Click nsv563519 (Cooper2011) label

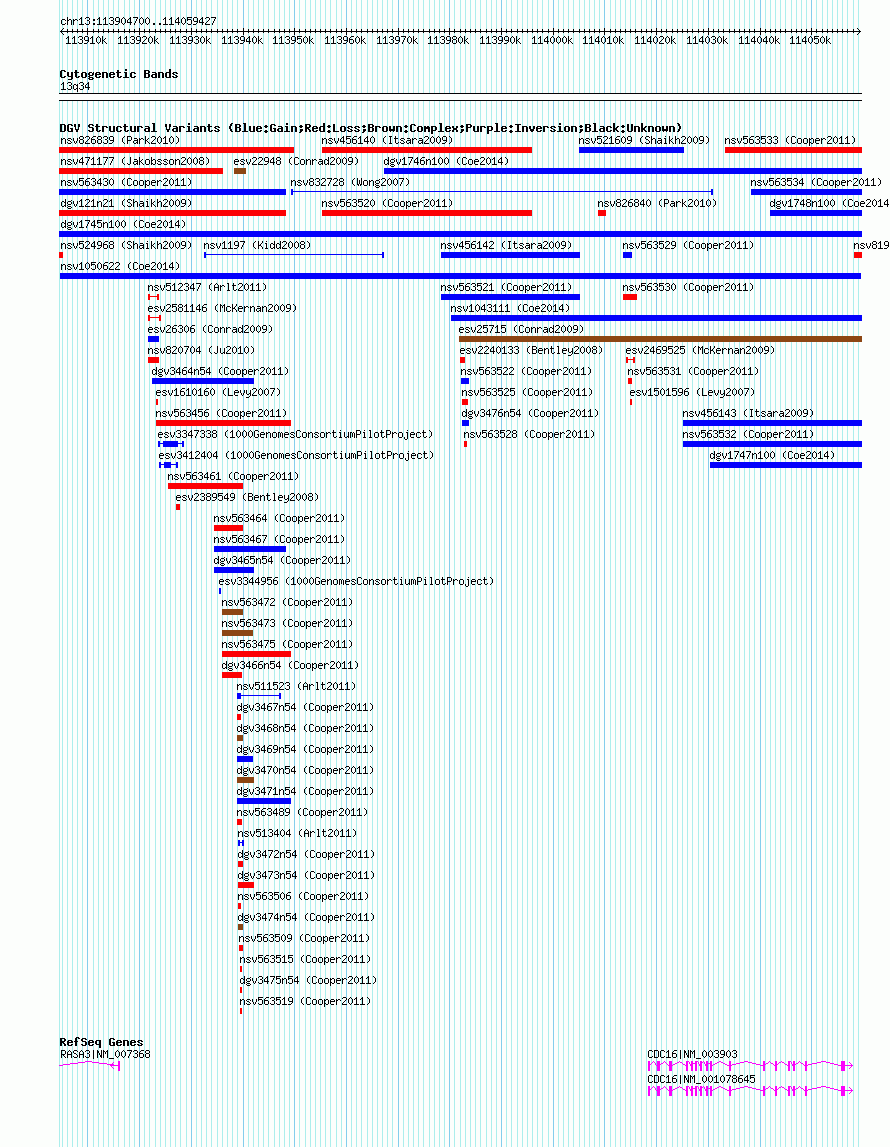tap(306, 1001)
